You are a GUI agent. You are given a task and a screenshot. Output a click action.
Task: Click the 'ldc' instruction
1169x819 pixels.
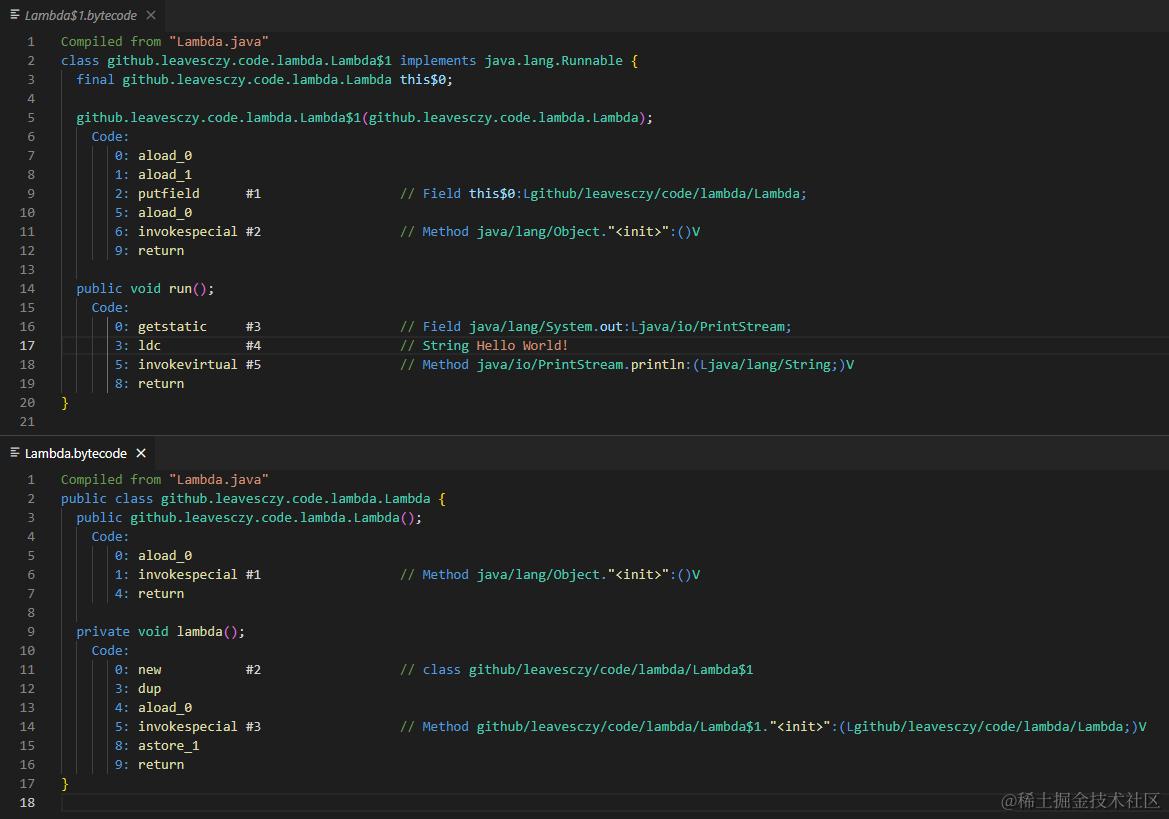coord(149,345)
